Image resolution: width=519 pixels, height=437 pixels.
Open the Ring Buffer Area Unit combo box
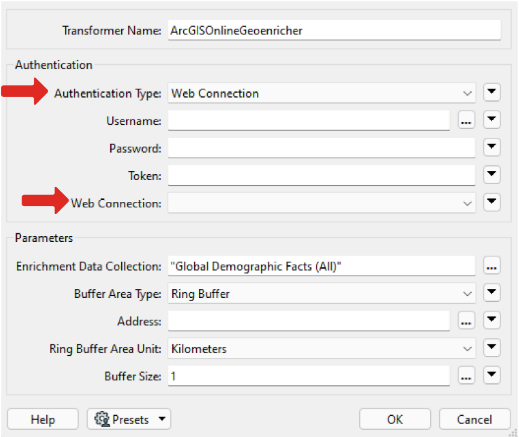point(321,348)
